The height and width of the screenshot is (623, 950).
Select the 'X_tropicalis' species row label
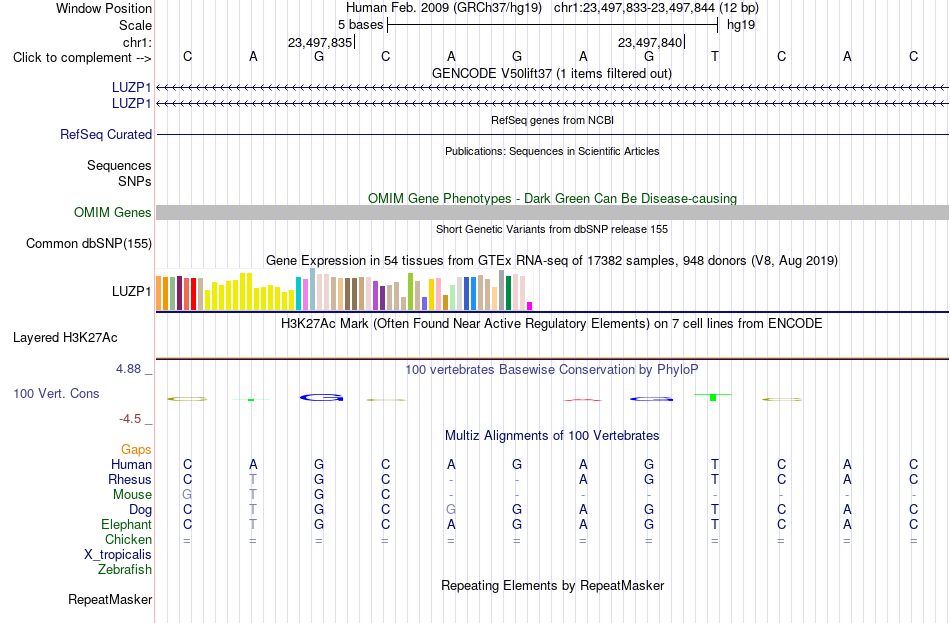click(118, 555)
